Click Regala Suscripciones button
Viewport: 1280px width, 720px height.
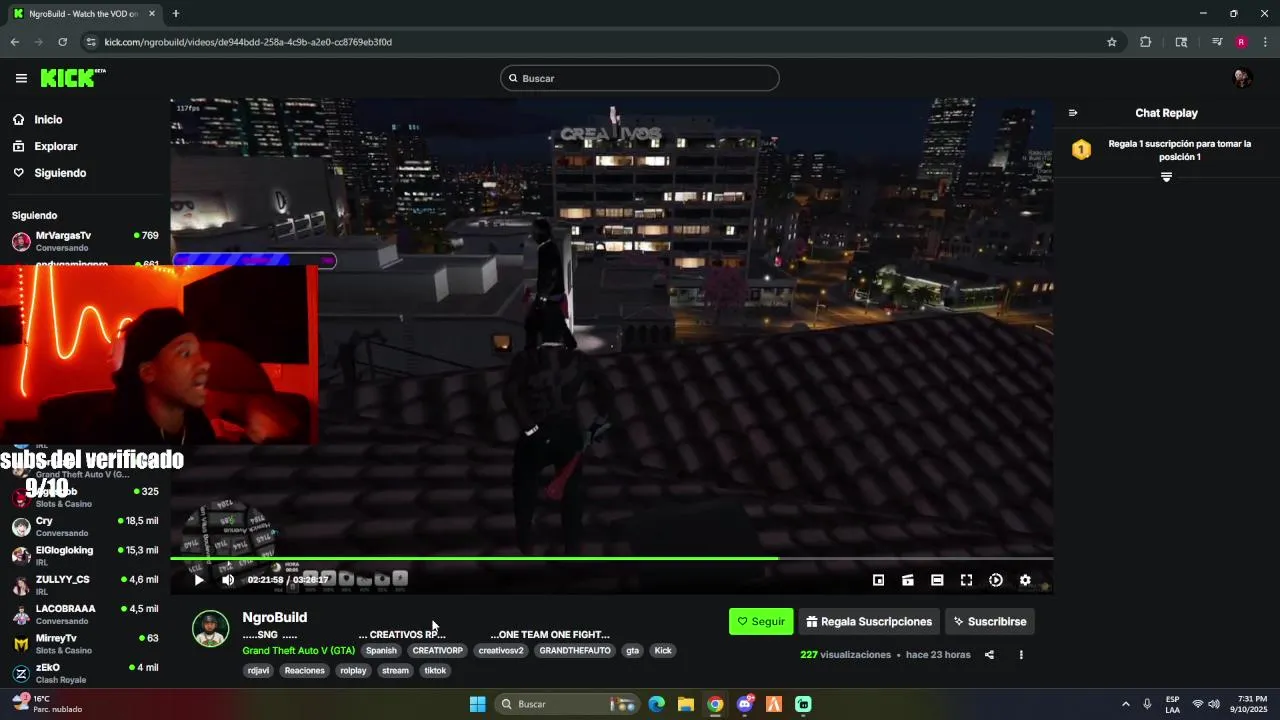point(869,621)
